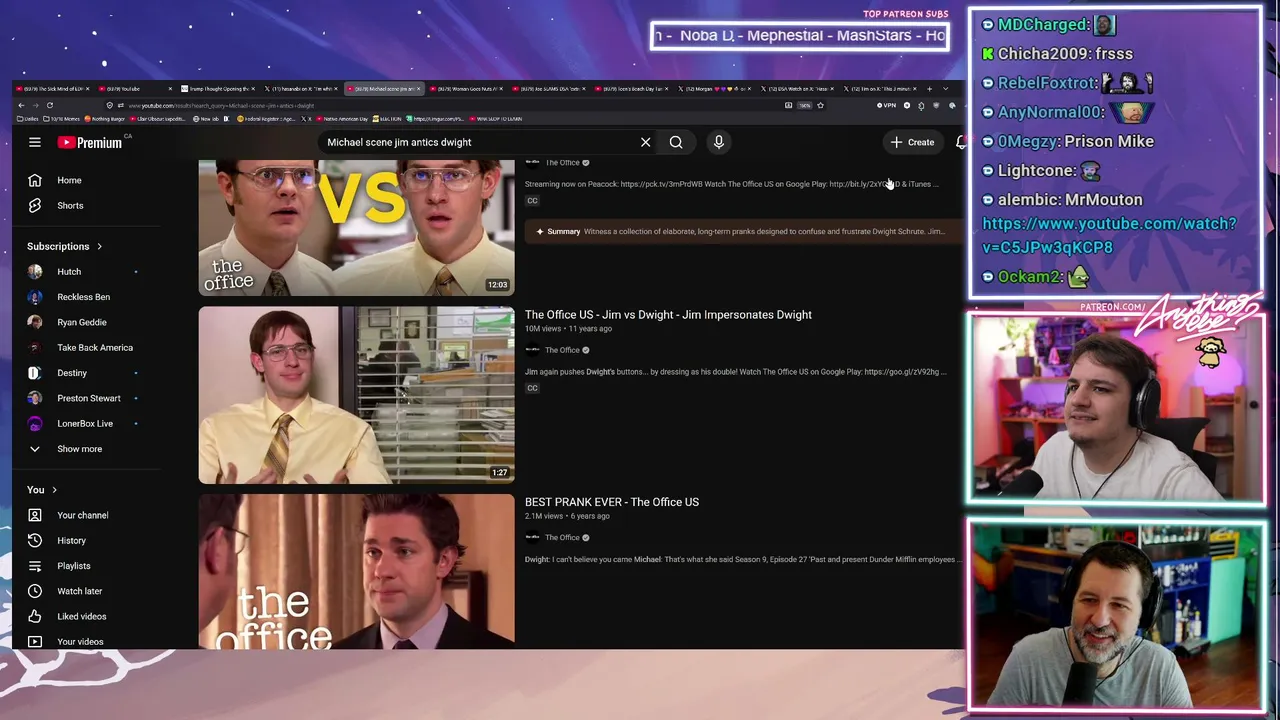Screen dimensions: 1280x720
Task: Play the Jim vs Dwight 12:03 thumbnail
Action: coord(356,228)
